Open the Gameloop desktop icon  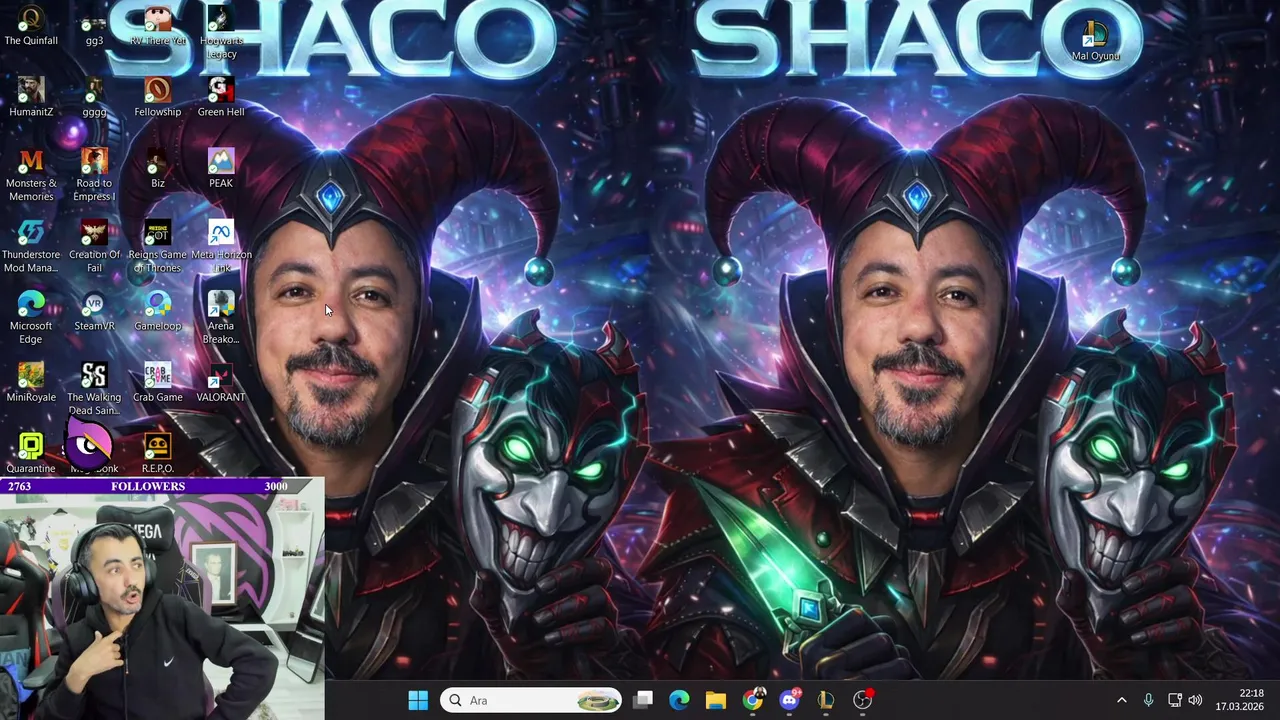(158, 311)
